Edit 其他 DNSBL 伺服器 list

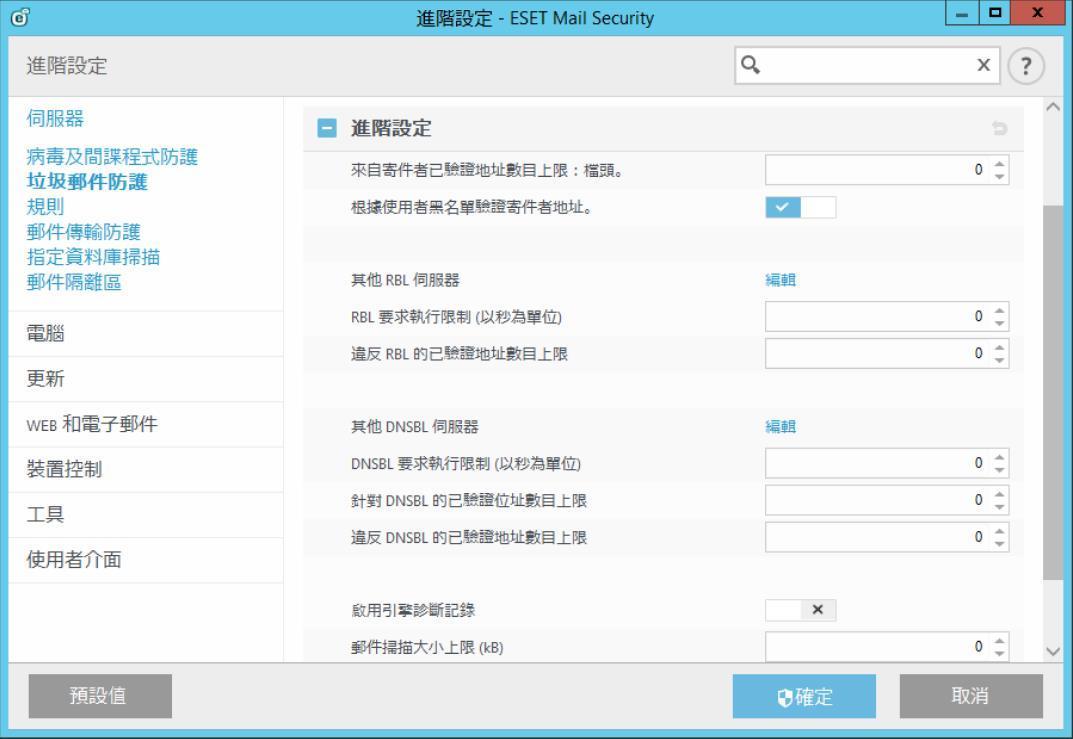click(x=780, y=426)
